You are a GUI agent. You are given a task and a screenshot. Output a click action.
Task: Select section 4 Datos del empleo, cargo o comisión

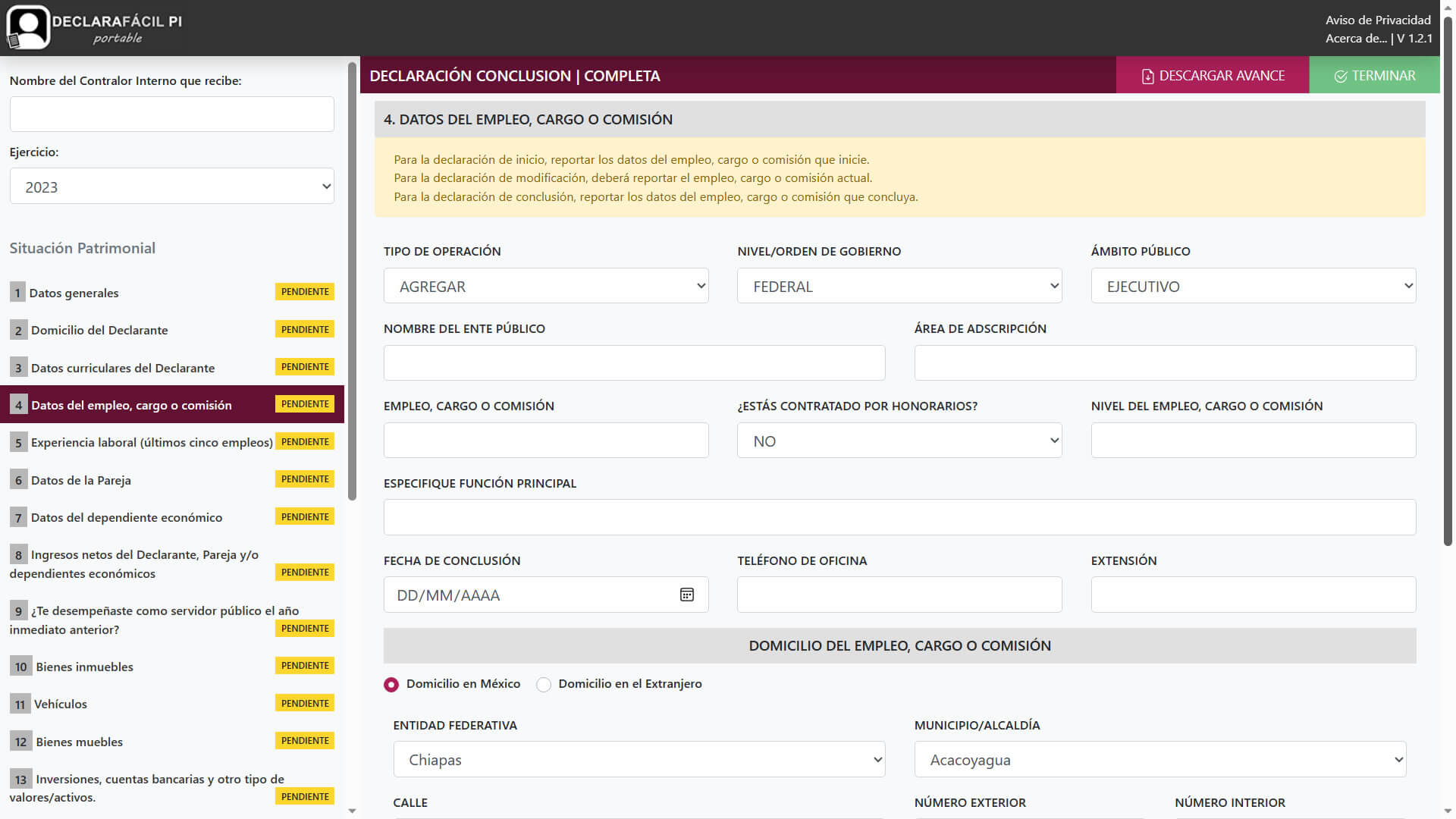point(172,404)
